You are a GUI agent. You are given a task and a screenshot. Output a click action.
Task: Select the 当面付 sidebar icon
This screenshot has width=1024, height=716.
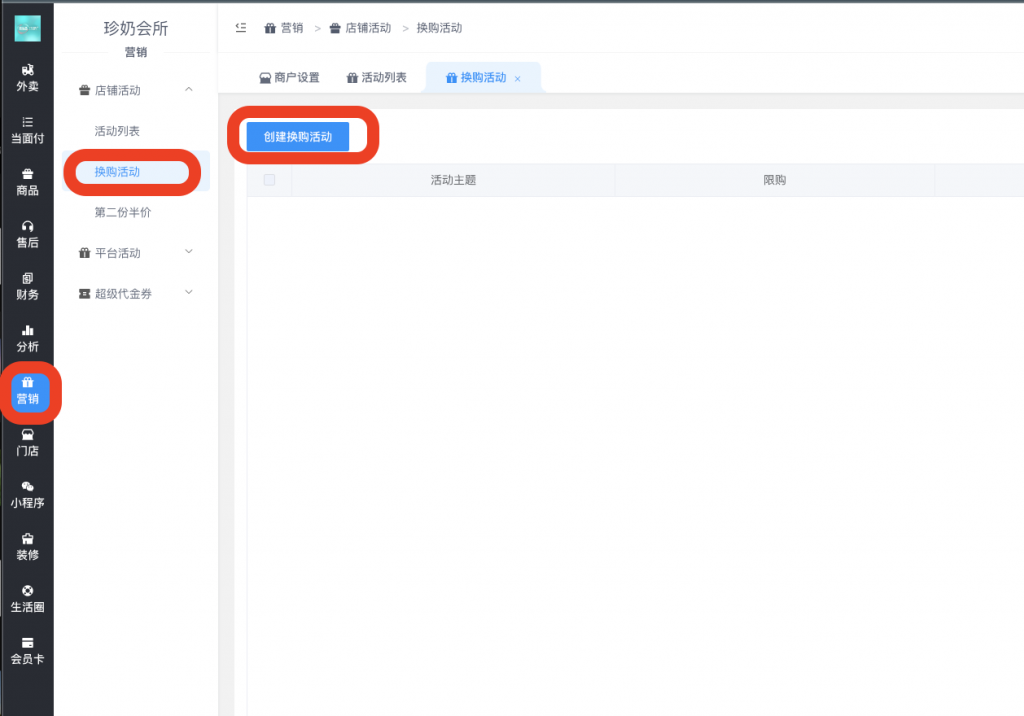[27, 131]
